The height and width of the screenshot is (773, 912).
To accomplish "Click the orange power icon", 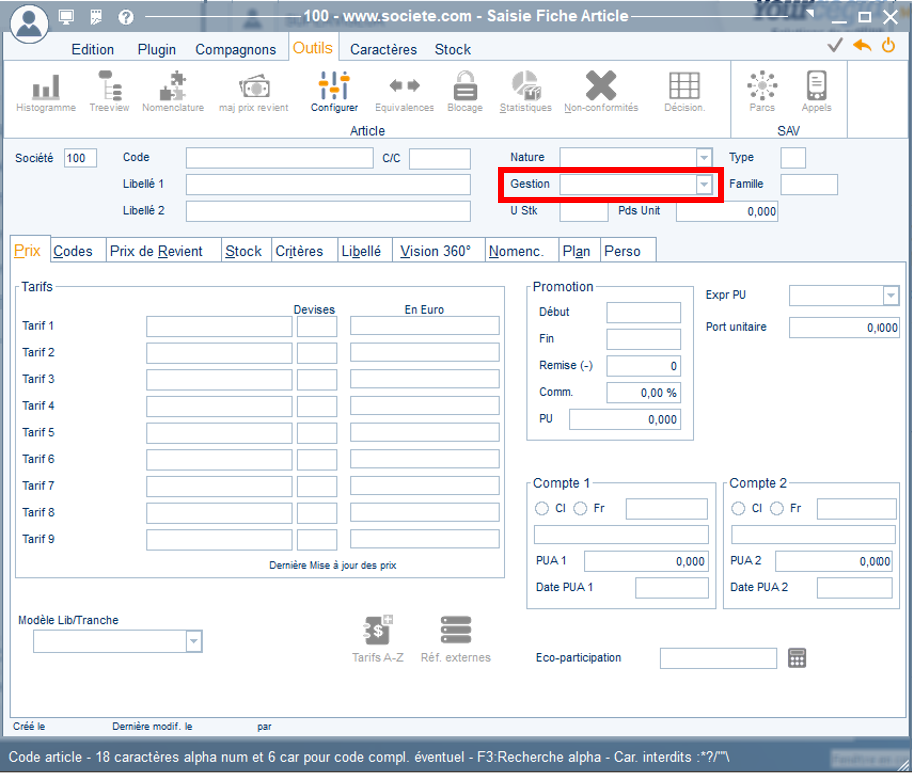I will [x=888, y=45].
